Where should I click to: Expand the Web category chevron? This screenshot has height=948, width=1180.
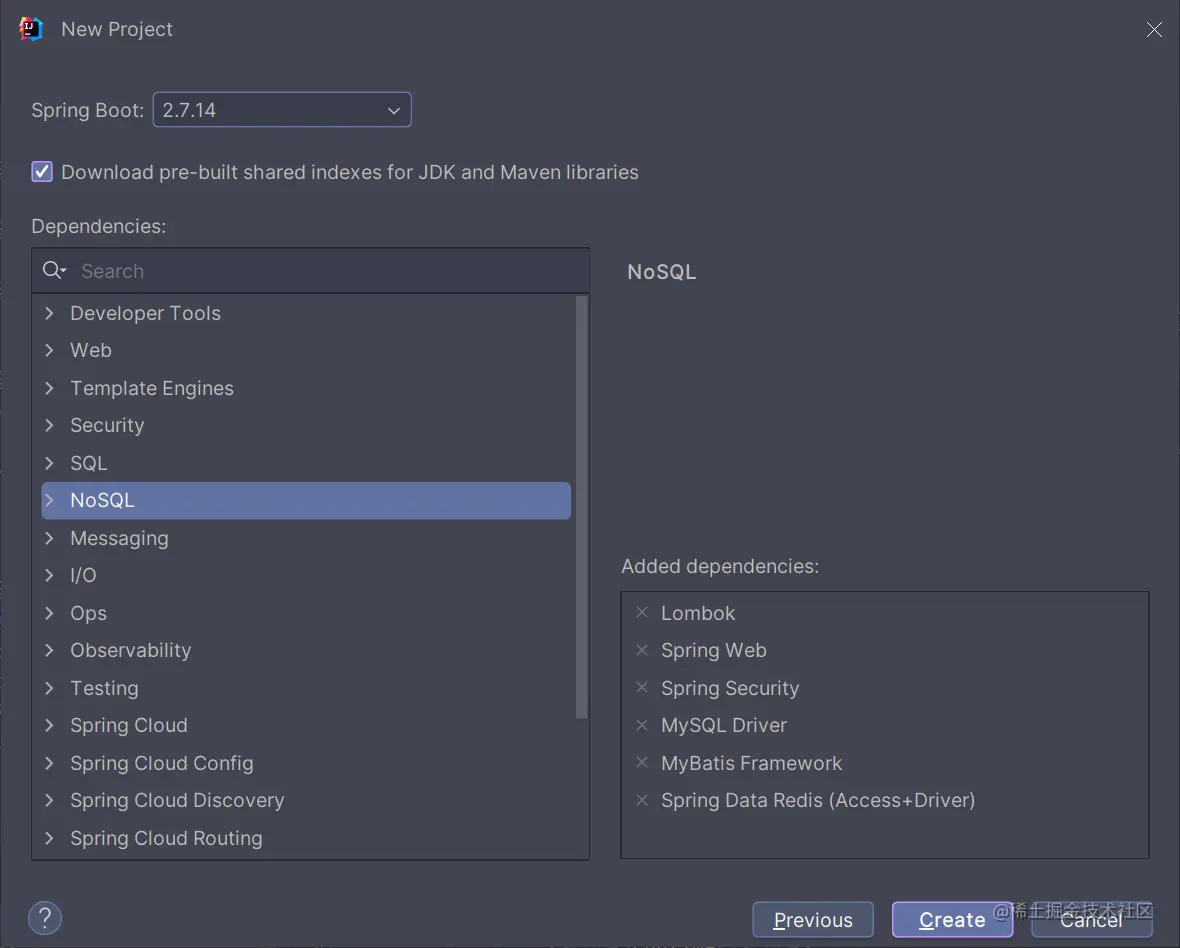pyautogui.click(x=50, y=350)
